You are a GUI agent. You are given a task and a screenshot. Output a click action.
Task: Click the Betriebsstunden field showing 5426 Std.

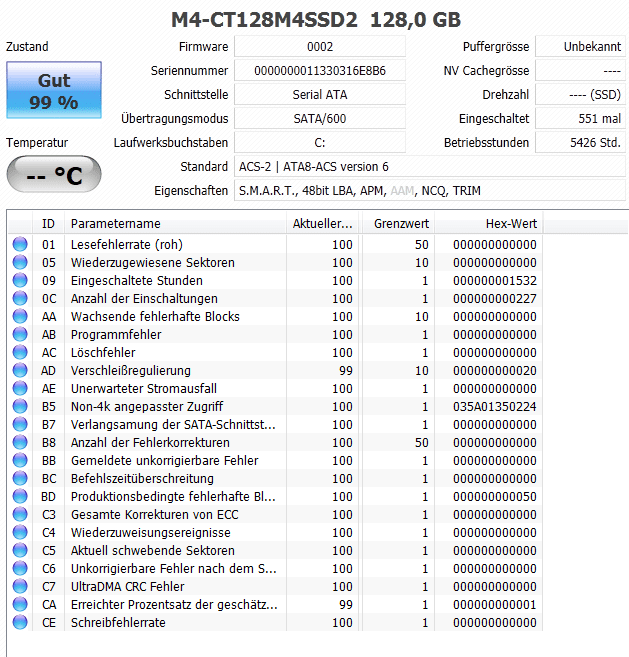click(580, 142)
